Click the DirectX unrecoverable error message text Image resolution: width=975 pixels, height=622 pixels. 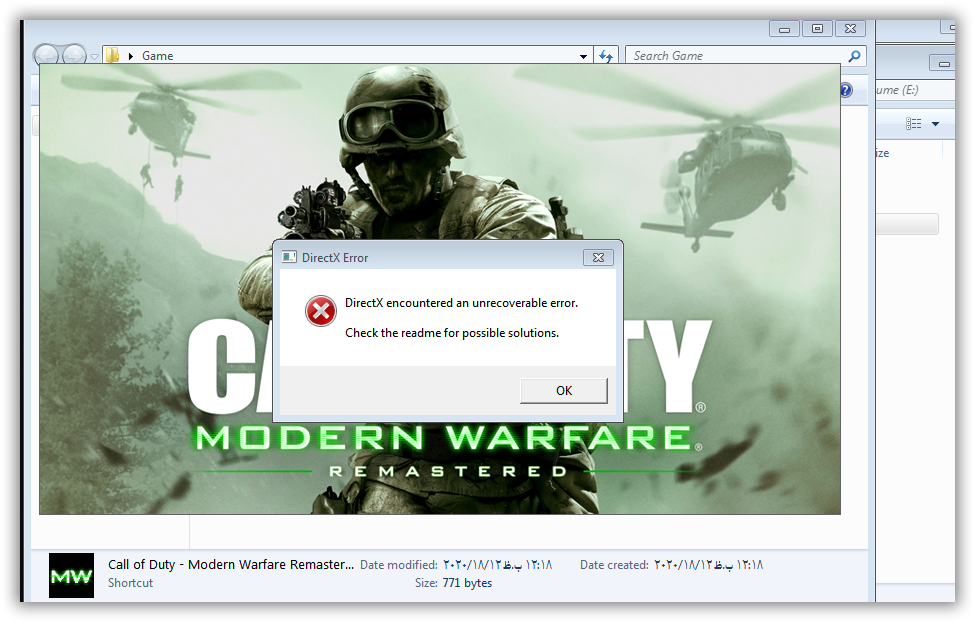[461, 303]
